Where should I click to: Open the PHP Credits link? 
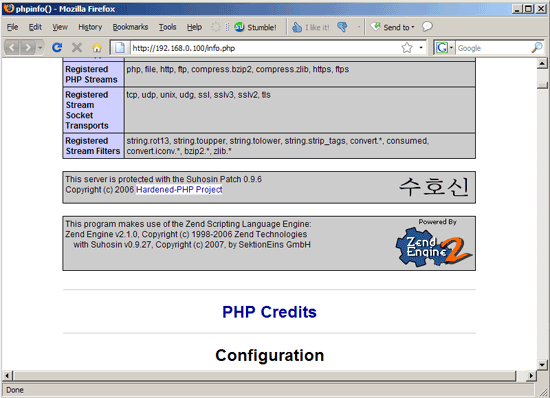[x=269, y=312]
